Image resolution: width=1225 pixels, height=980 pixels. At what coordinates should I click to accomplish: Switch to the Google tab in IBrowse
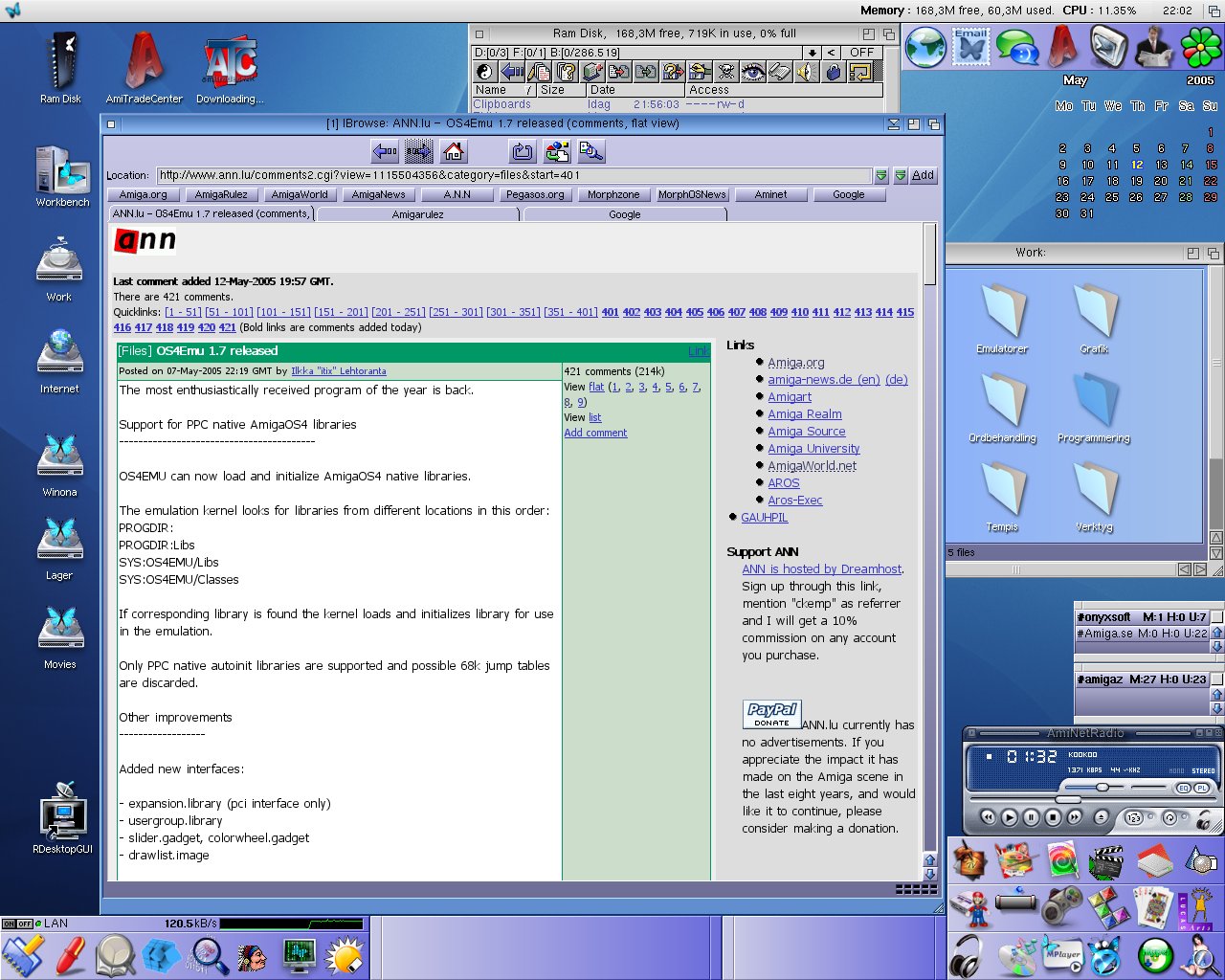point(625,214)
